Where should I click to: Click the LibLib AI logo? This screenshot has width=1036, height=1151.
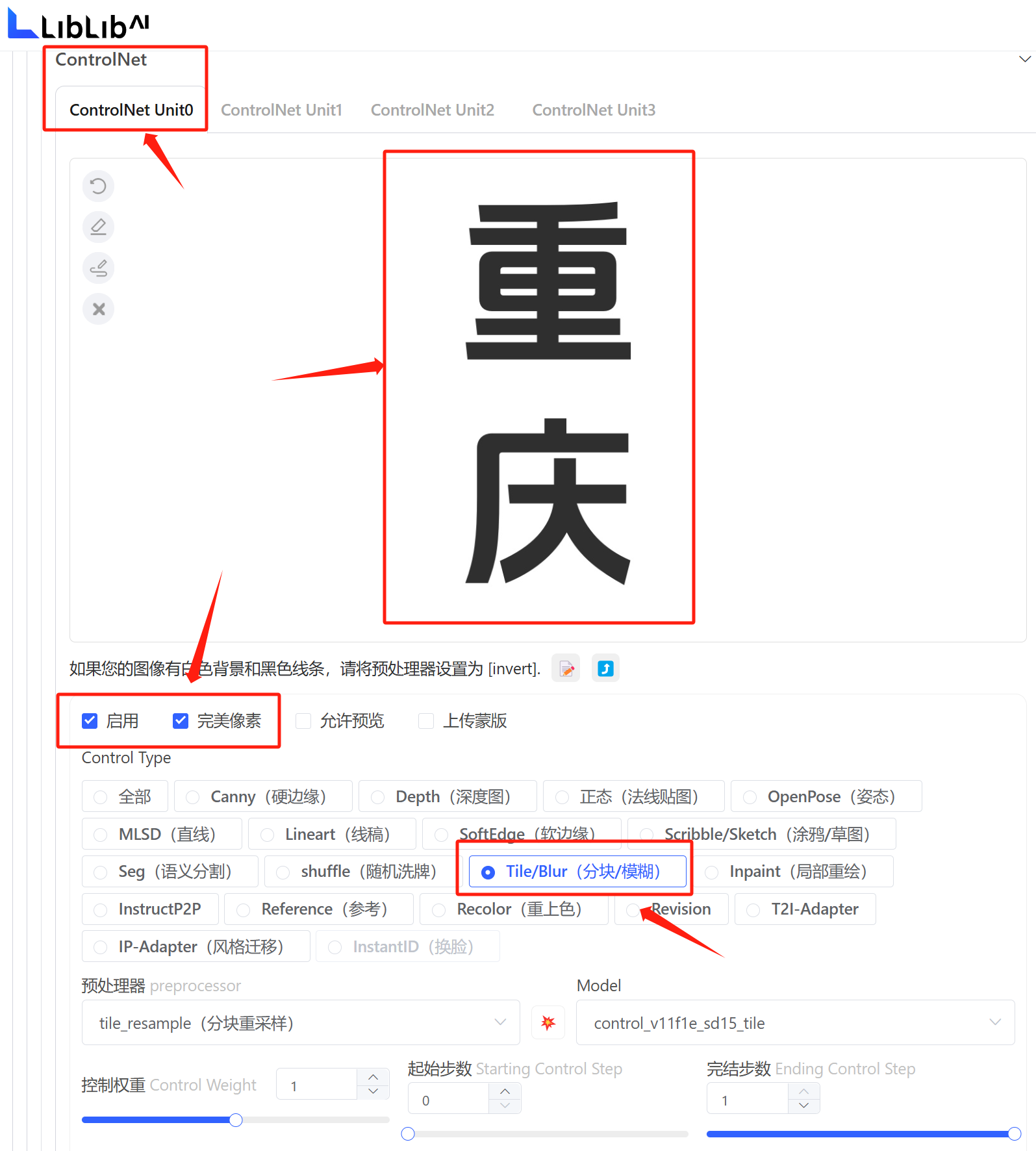[79, 24]
